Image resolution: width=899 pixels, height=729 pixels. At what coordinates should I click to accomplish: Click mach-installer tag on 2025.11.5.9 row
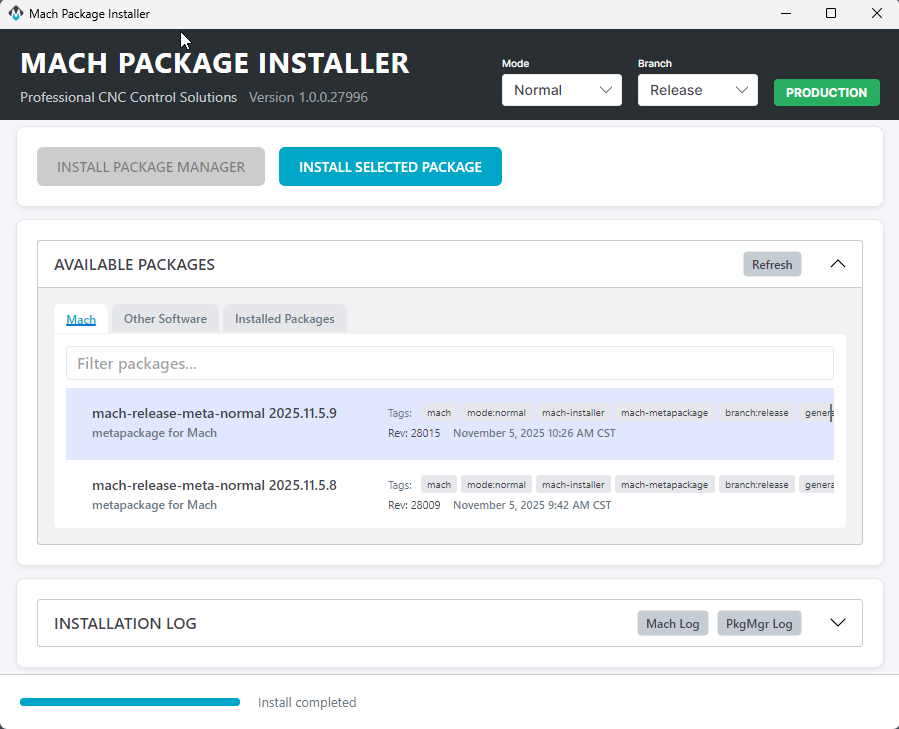coord(573,413)
